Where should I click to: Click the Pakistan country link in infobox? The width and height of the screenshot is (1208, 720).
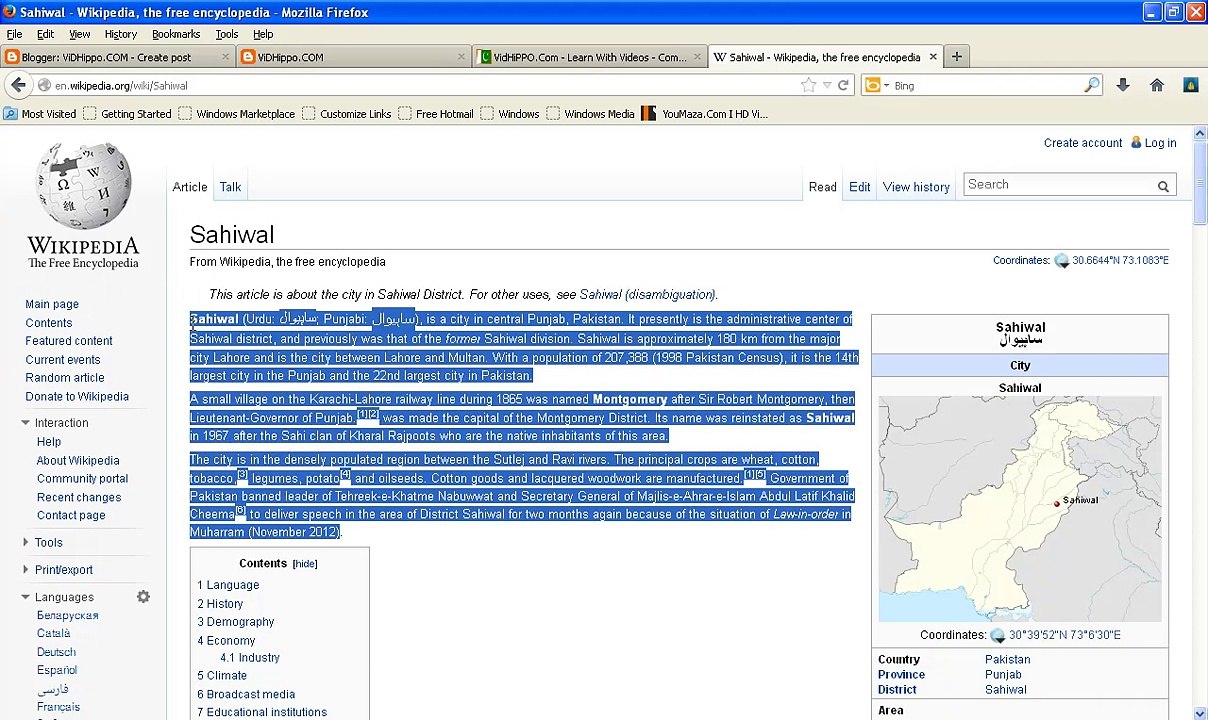1007,660
